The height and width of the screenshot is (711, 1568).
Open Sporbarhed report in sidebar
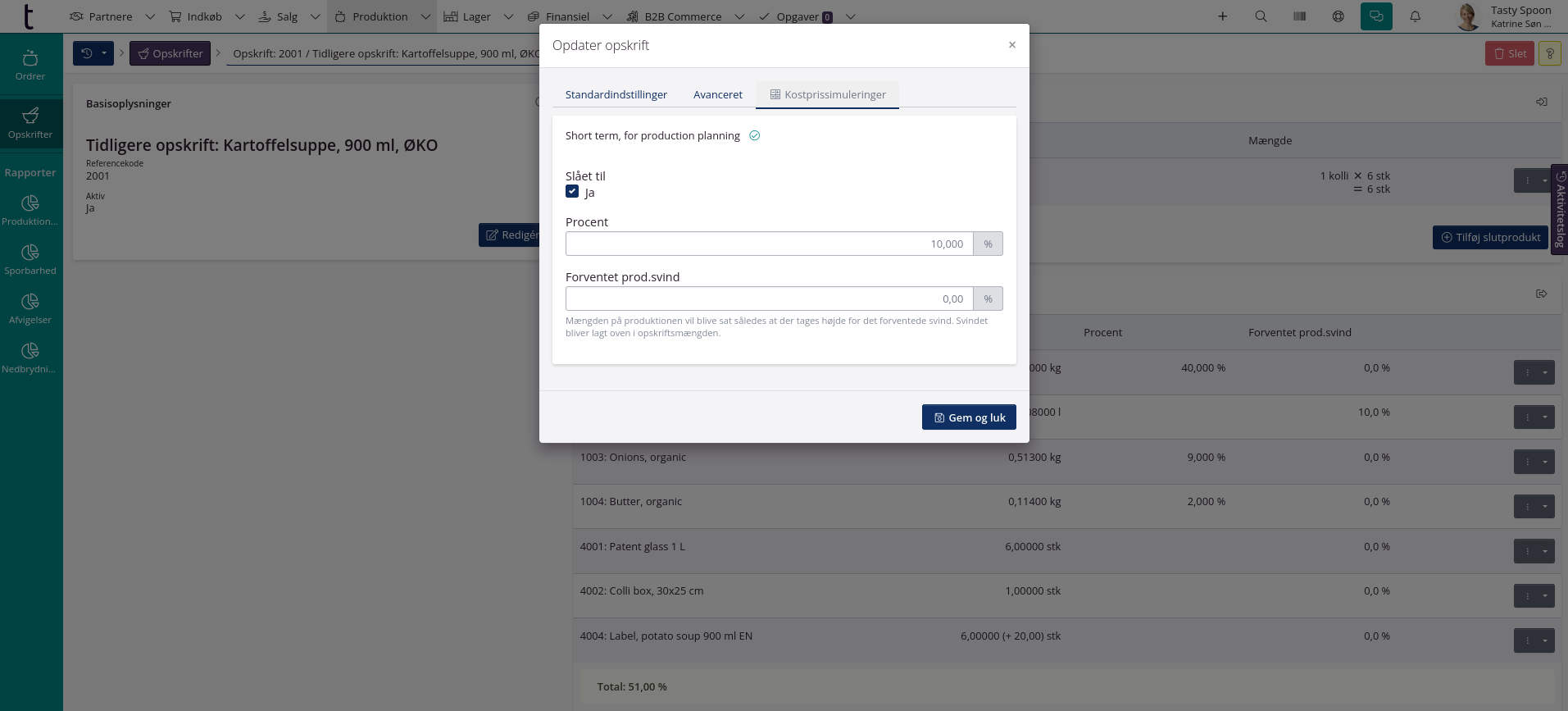30,259
